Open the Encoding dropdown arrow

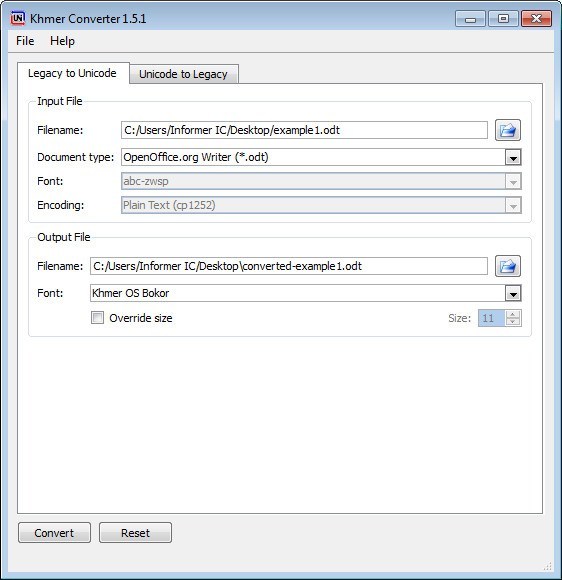(513, 205)
